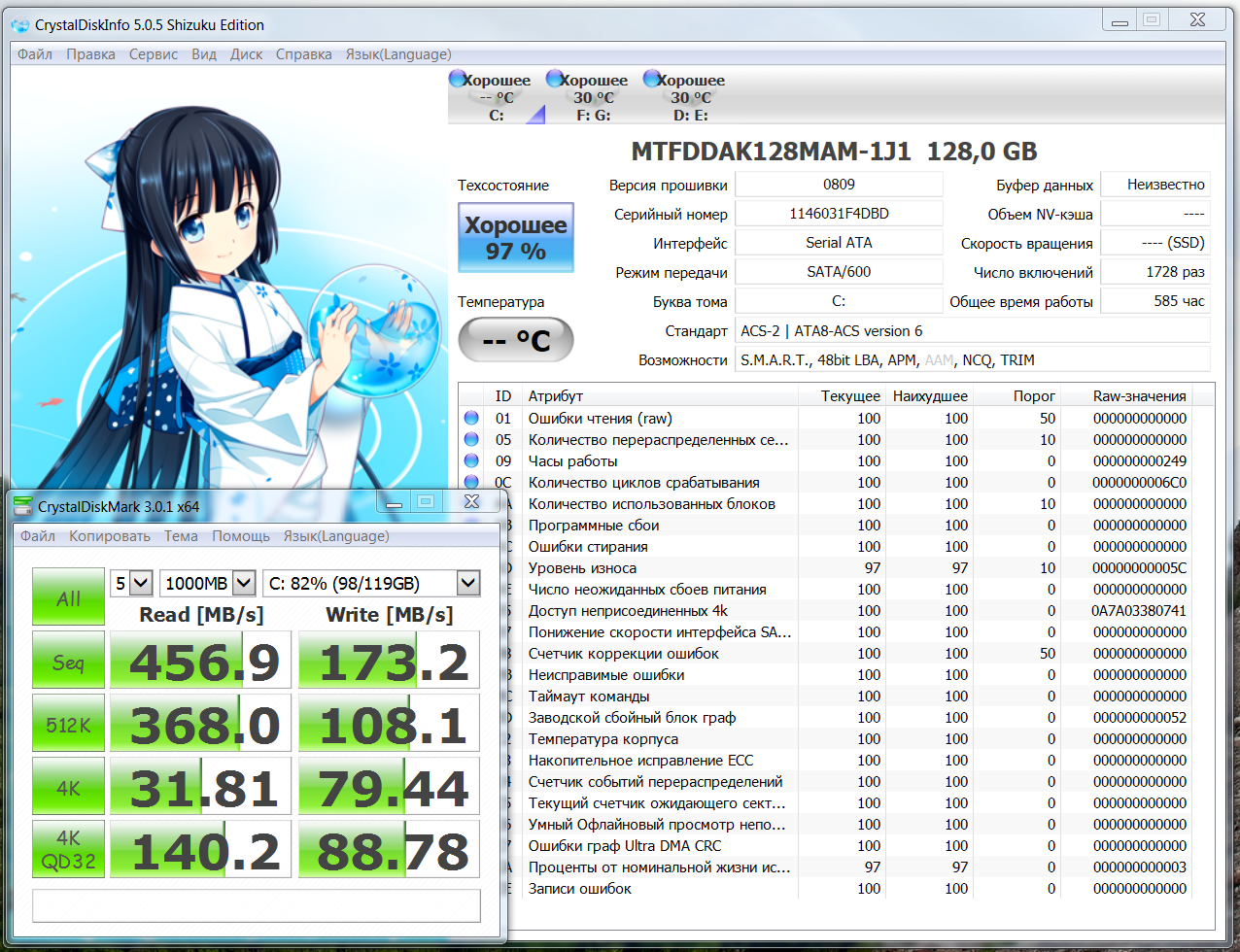Viewport: 1240px width, 952px height.
Task: Click the Стандарт value ACS-2 | ATA8-ACS version 6
Action: (973, 330)
